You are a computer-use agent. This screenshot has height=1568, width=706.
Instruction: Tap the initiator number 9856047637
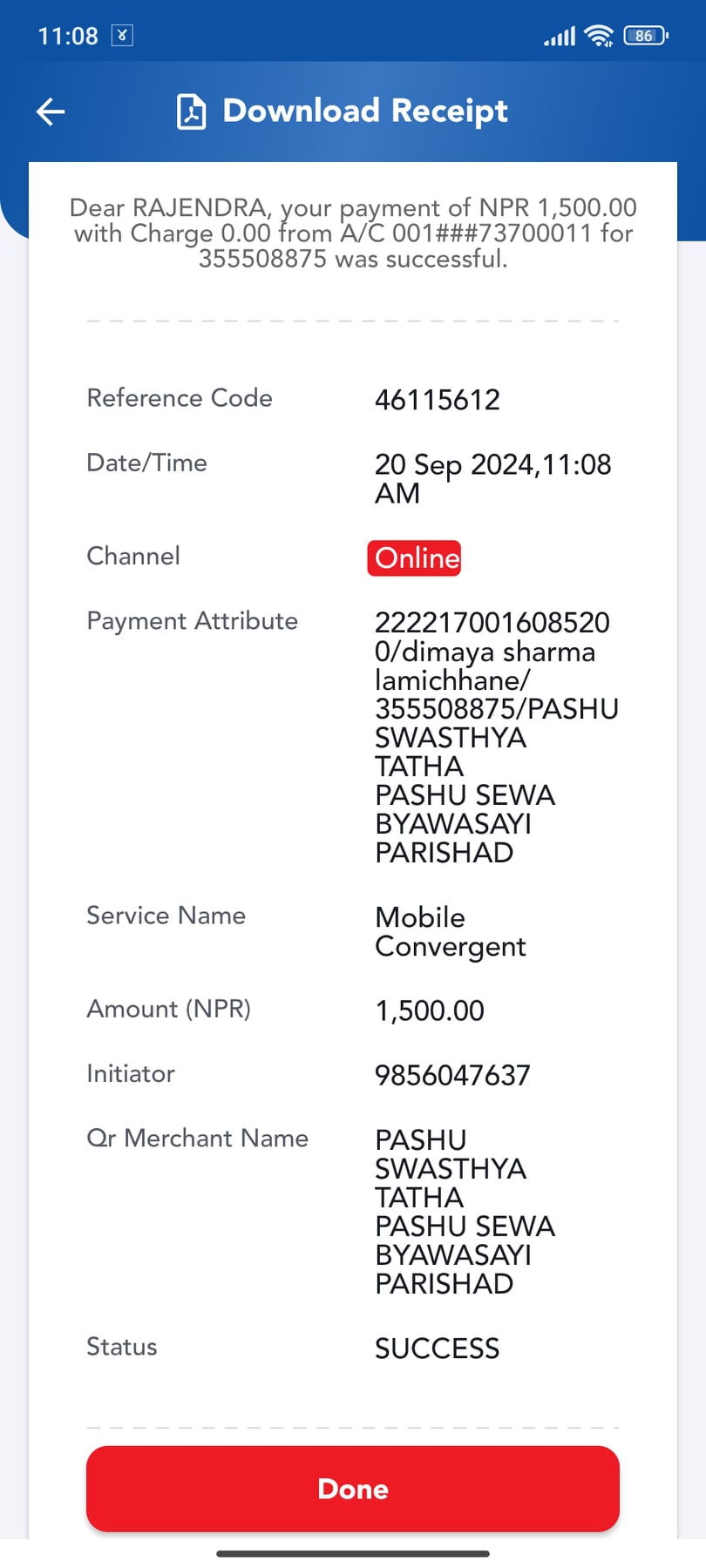(x=452, y=1075)
